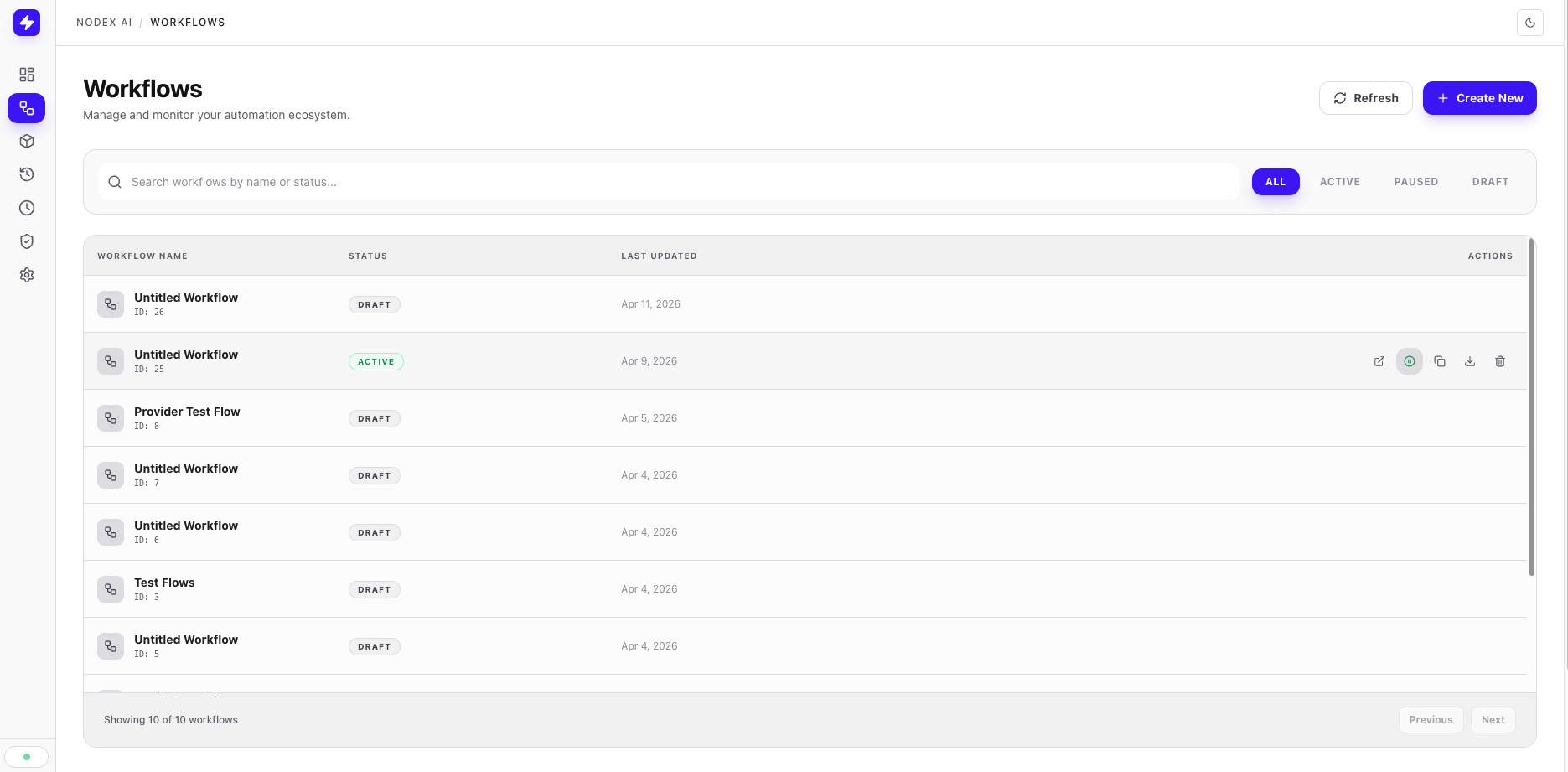Click the workflow icon for ID 25 row

[111, 361]
